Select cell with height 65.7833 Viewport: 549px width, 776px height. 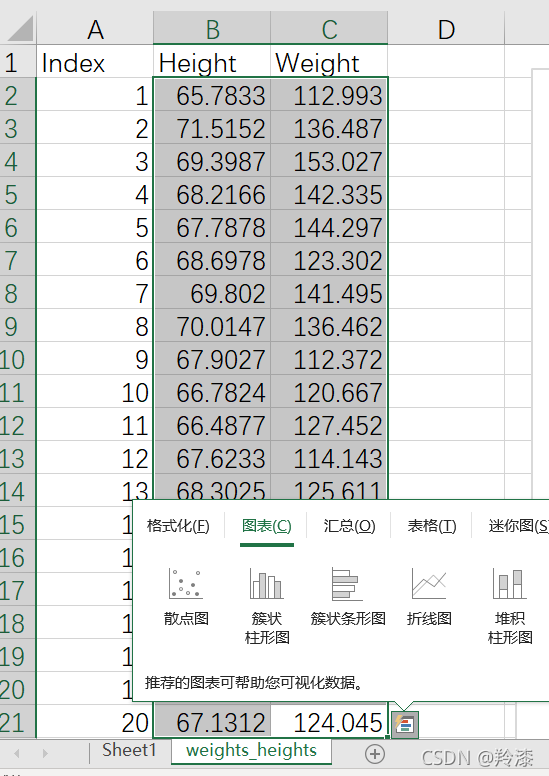coord(212,95)
